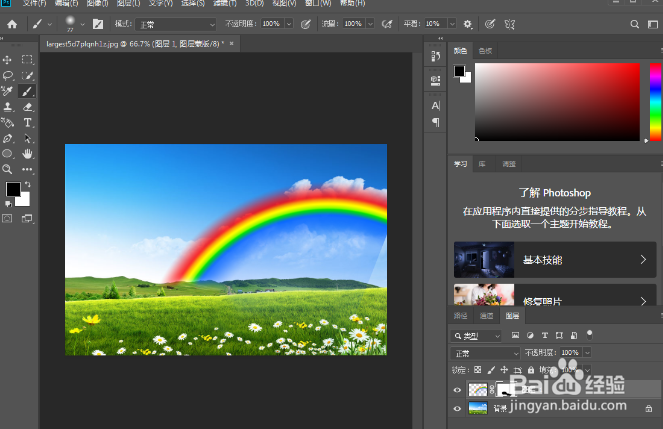Filter layers by type layers
Image resolution: width=663 pixels, height=429 pixels.
click(545, 336)
